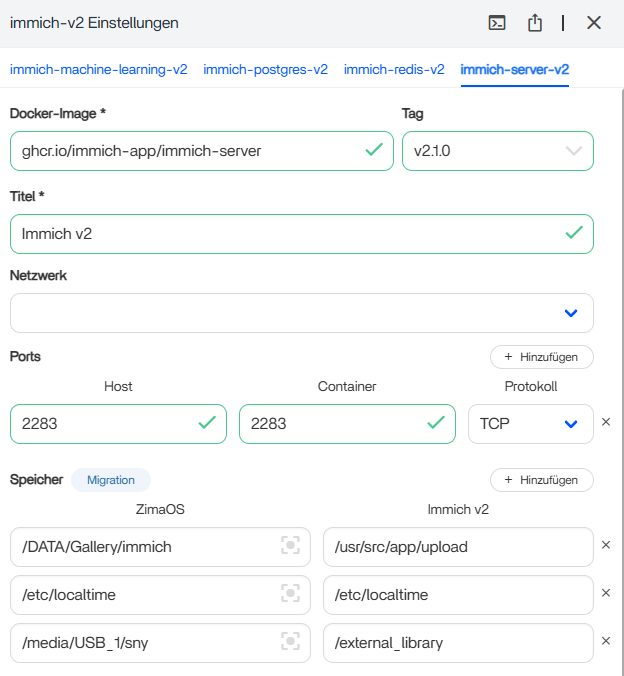Browse folder for /DATA/Gallery/immich path
The image size is (624, 676).
(290, 546)
